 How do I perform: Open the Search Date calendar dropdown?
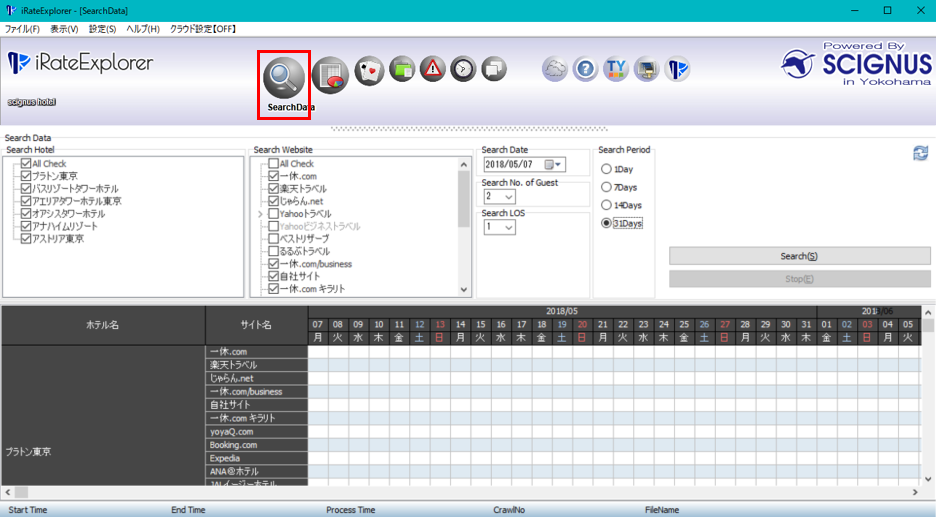555,164
